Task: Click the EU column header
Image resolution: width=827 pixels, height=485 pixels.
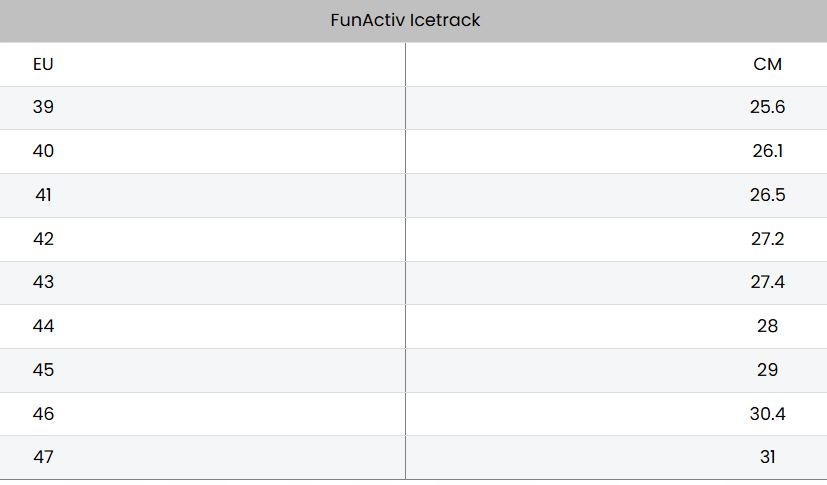Action: click(43, 64)
